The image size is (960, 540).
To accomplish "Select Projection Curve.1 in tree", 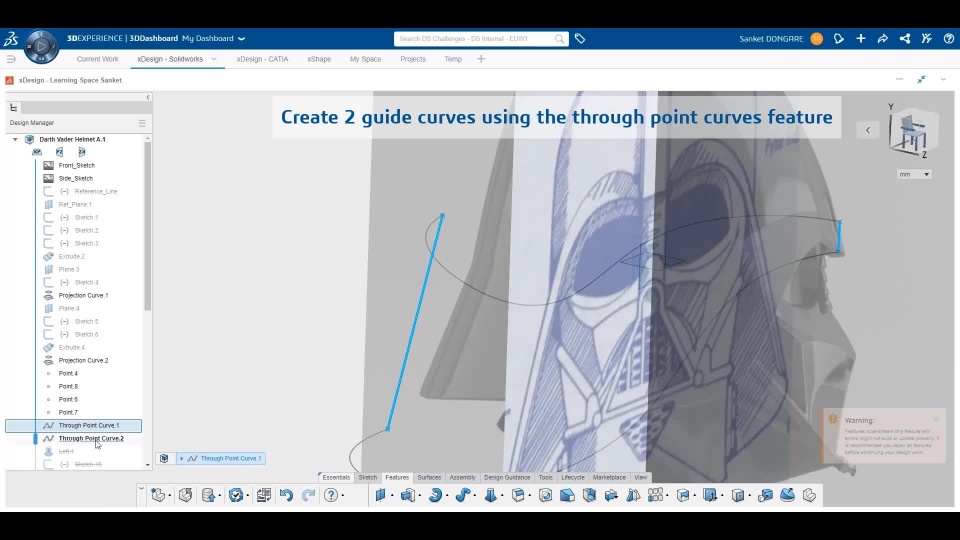I will [83, 295].
